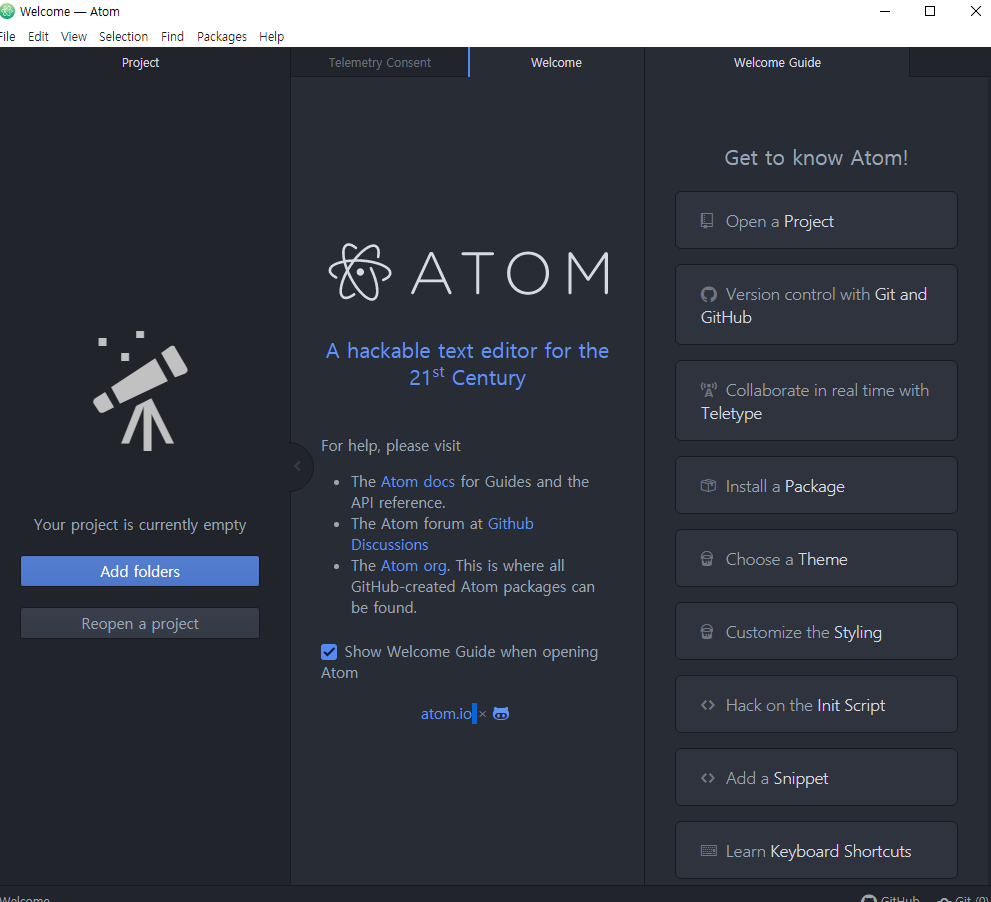Click the paintcan icon in Choose a Theme
Image resolution: width=991 pixels, height=902 pixels.
707,559
